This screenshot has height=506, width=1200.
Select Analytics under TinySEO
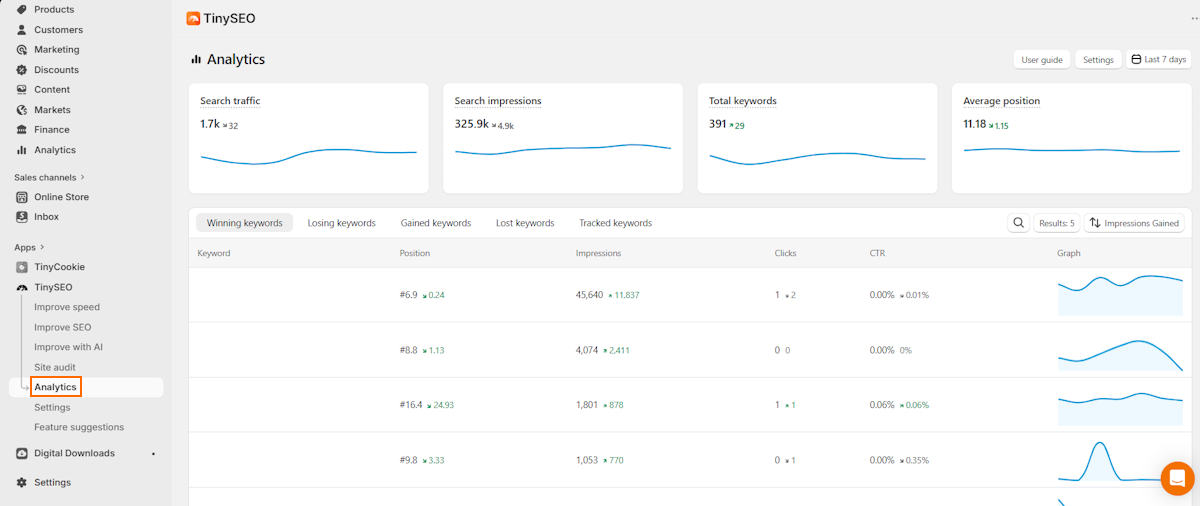coord(55,387)
